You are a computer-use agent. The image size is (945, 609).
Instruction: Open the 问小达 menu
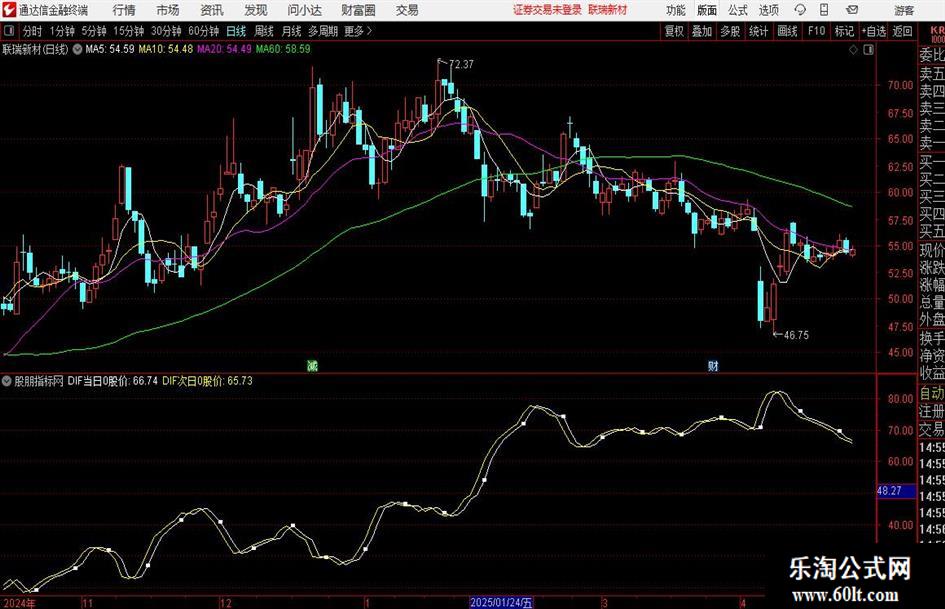(304, 10)
